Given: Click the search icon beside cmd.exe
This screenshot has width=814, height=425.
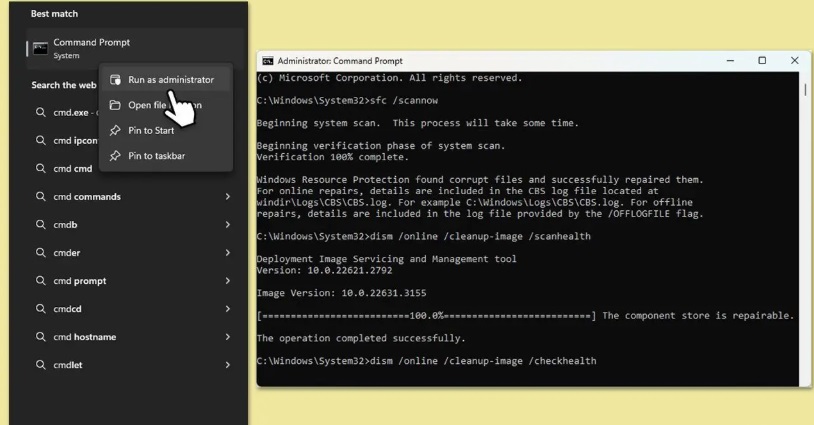Looking at the screenshot, I should 40,112.
